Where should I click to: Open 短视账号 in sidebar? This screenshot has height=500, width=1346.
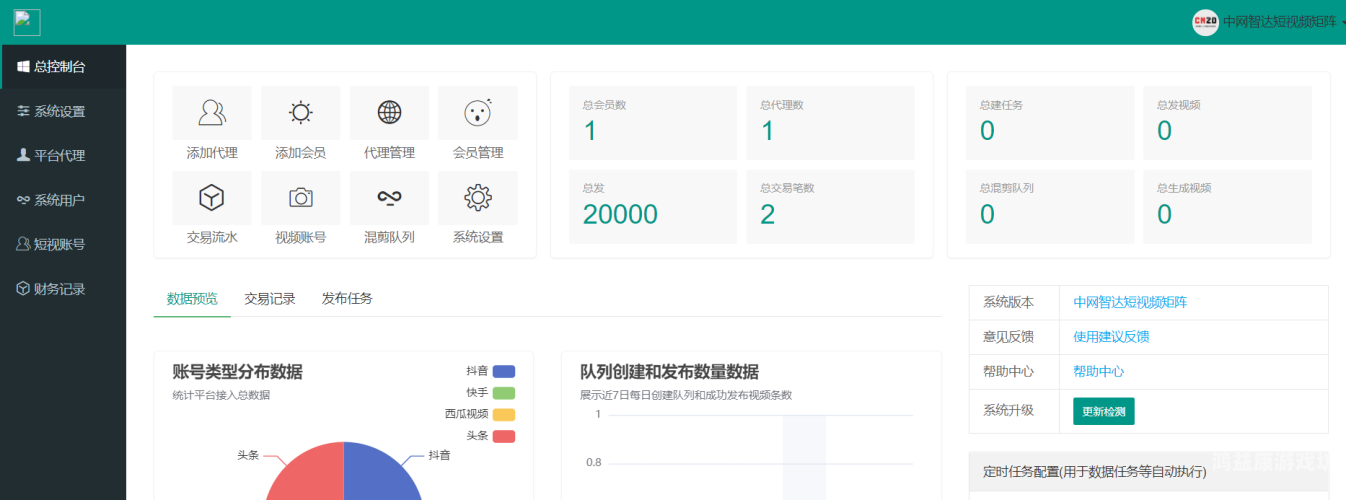pos(63,244)
